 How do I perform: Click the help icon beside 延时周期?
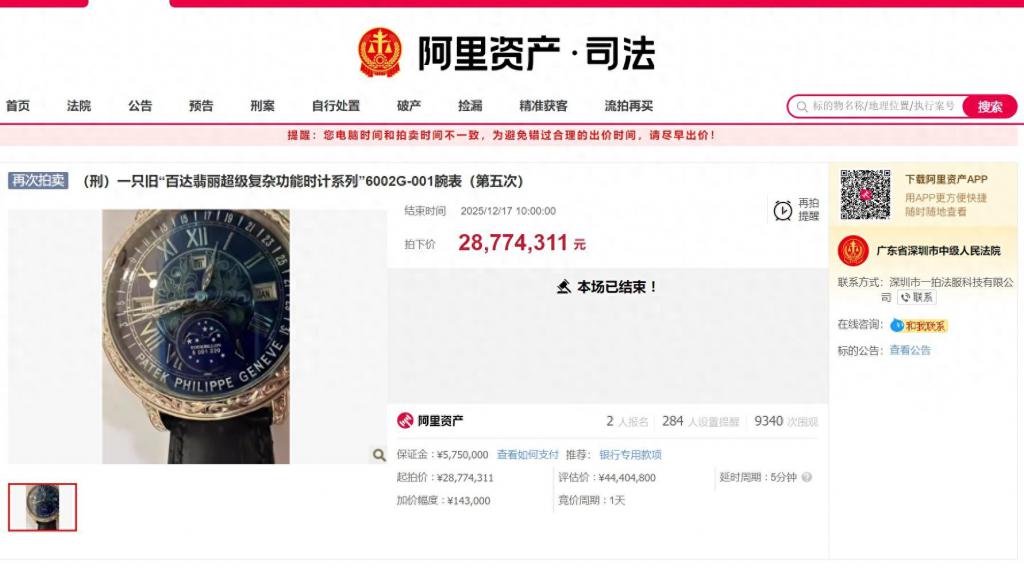pyautogui.click(x=807, y=477)
